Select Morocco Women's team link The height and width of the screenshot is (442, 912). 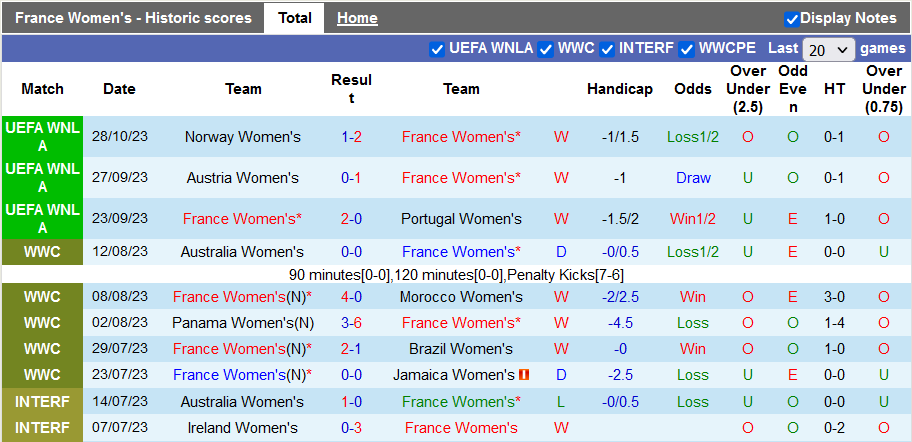coord(461,297)
